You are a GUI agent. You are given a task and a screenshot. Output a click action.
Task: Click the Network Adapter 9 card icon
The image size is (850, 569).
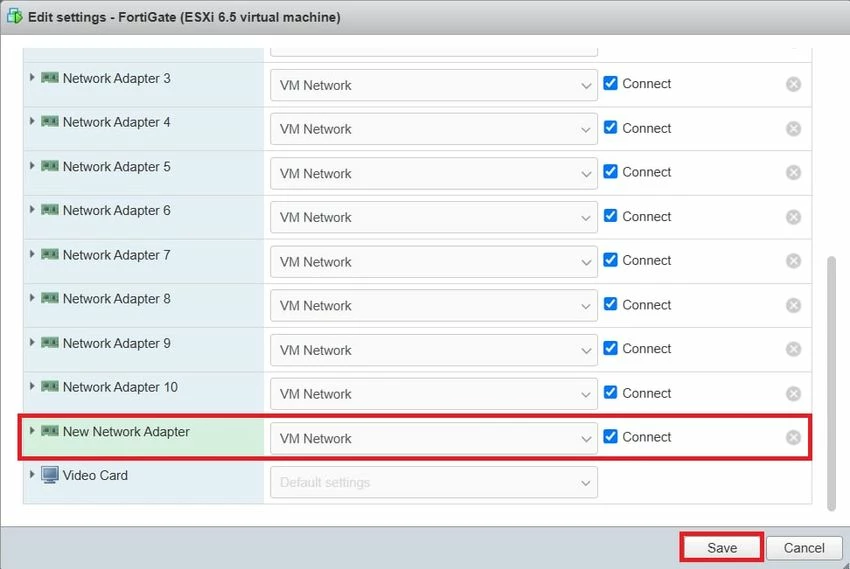pyautogui.click(x=50, y=342)
